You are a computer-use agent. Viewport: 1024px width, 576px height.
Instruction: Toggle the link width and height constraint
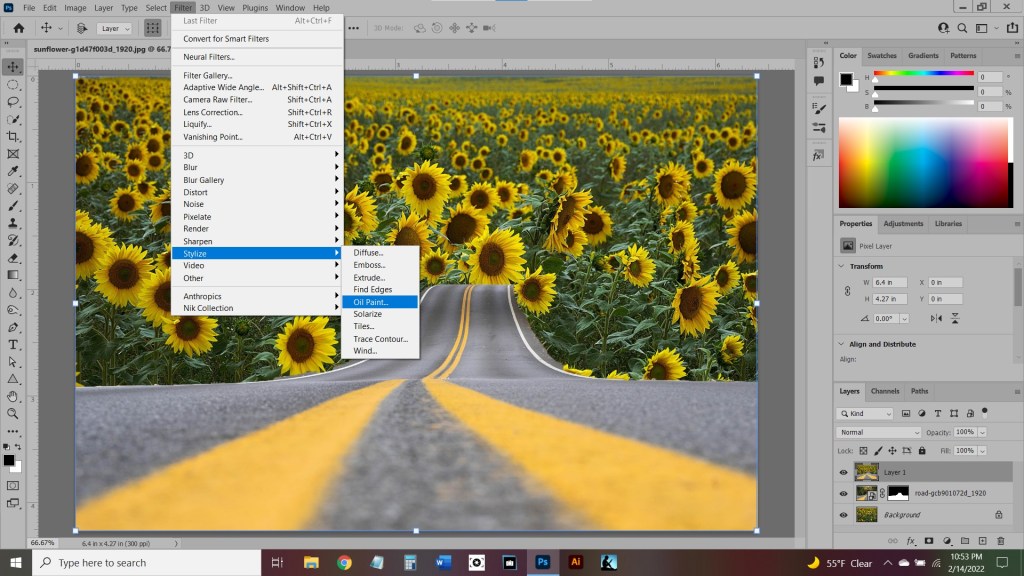click(846, 290)
